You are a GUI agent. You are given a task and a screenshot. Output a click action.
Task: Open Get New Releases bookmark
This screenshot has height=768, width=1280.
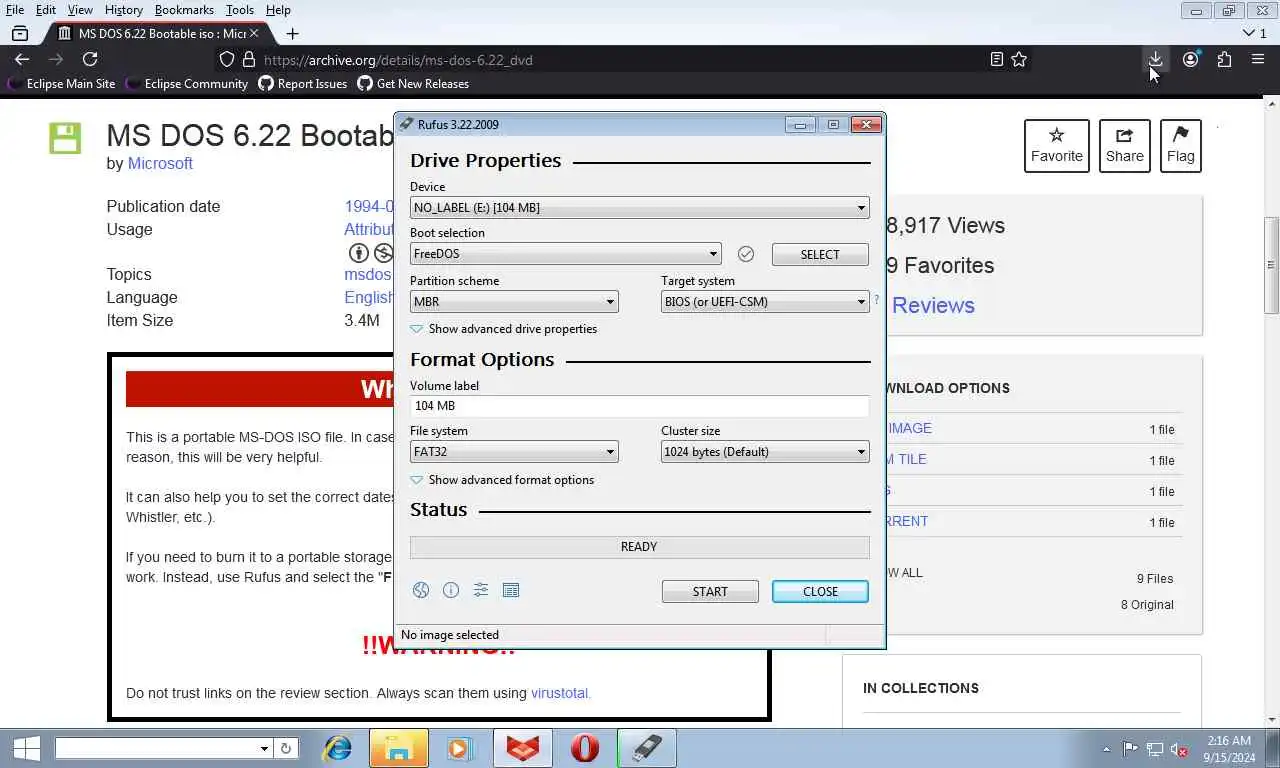(x=413, y=84)
